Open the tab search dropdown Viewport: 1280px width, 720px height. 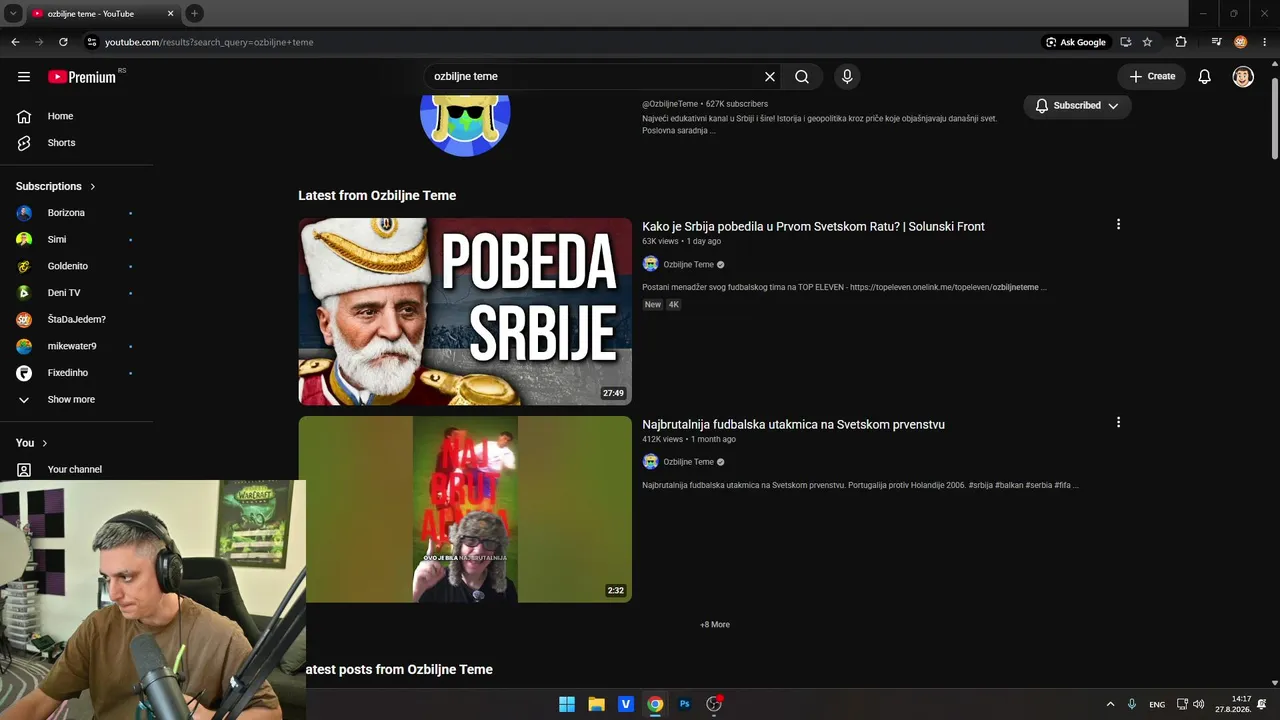[x=14, y=13]
